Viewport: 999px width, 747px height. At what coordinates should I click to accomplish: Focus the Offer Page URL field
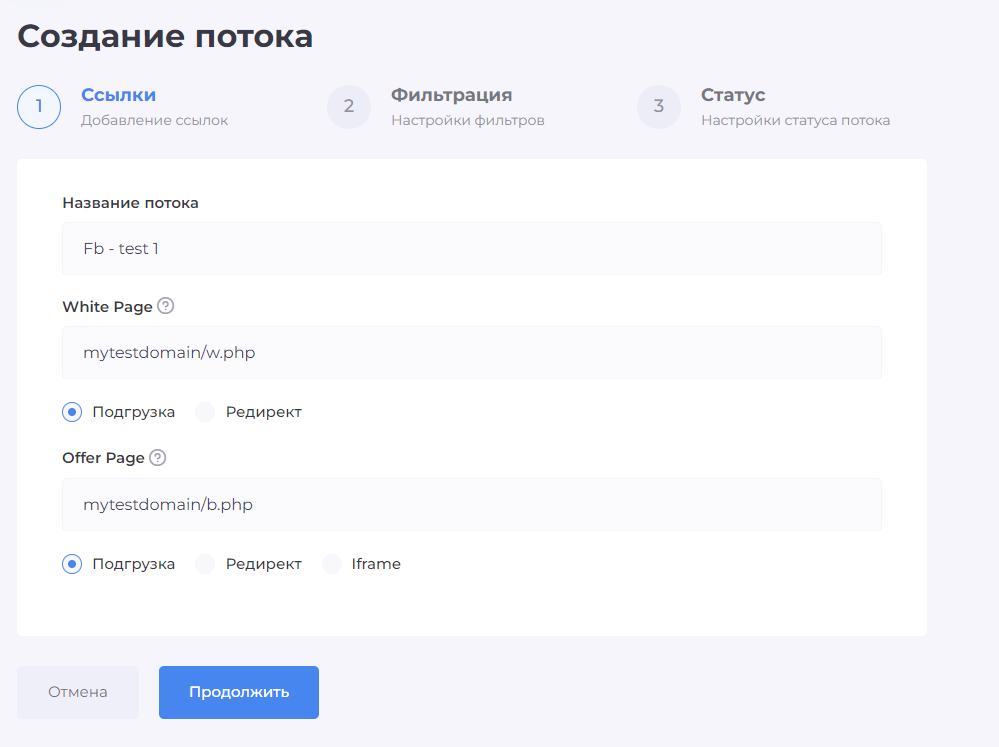[x=471, y=505]
